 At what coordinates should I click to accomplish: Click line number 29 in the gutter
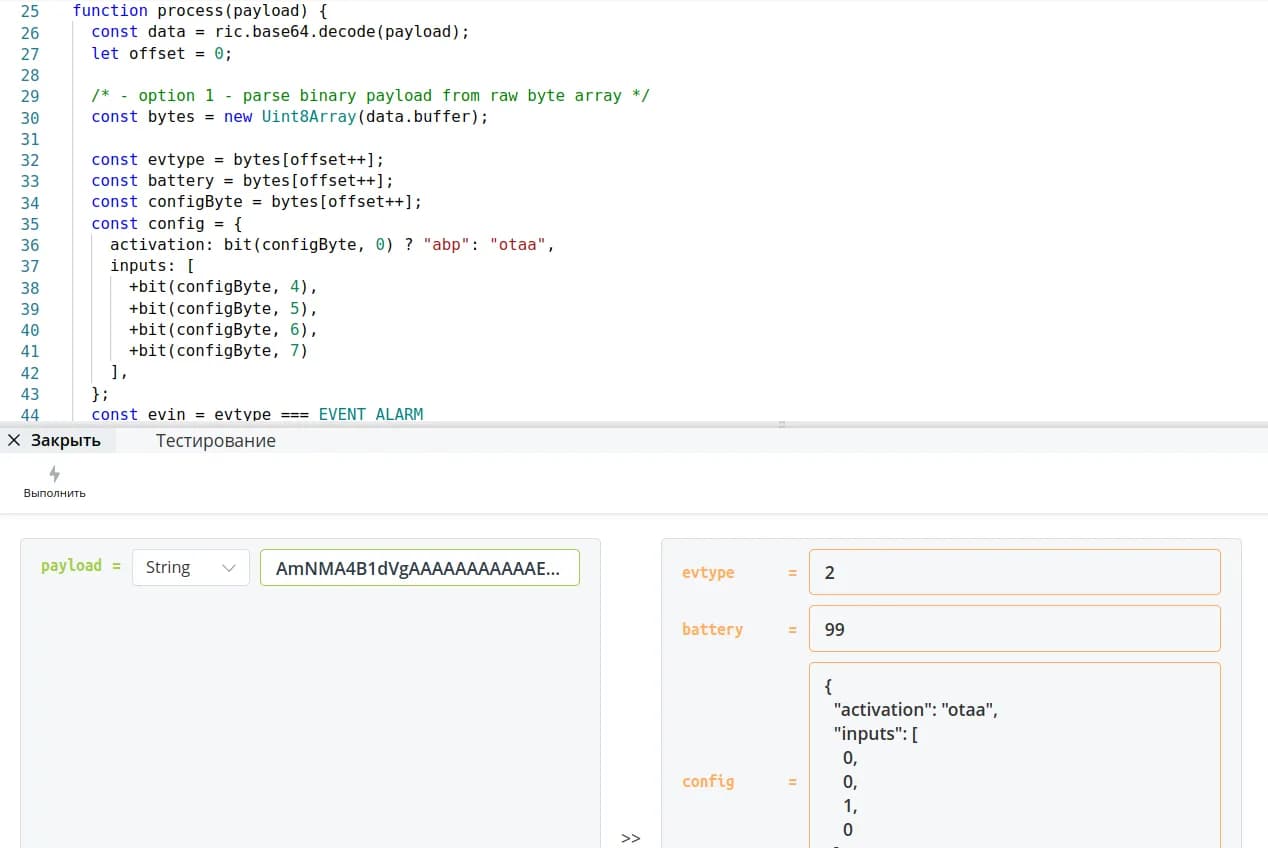click(x=30, y=96)
